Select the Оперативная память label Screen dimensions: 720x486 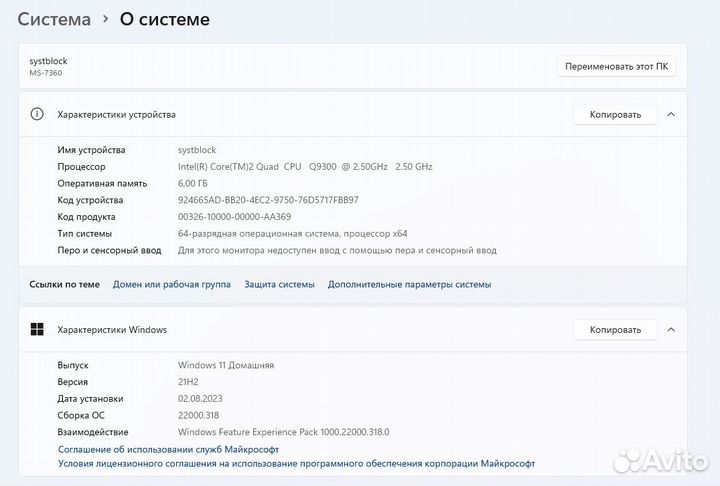(102, 183)
